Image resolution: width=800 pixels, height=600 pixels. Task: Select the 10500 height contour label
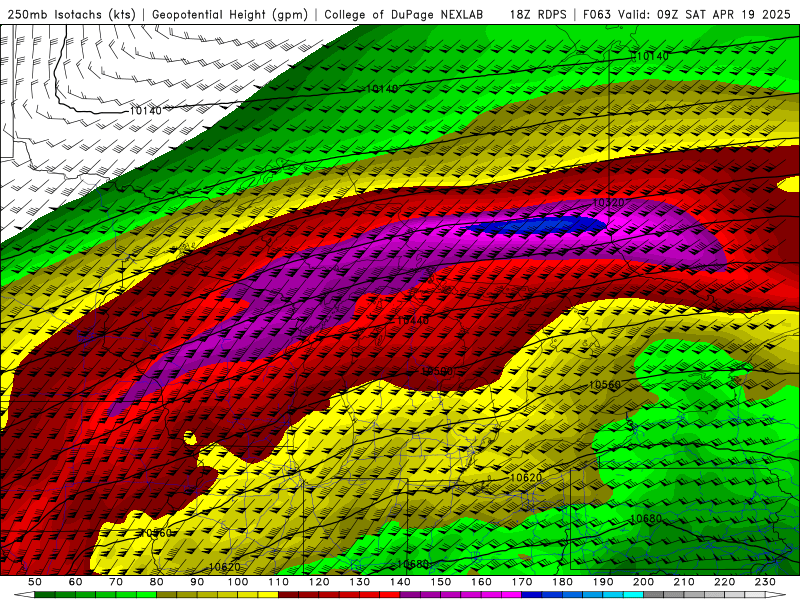point(437,371)
